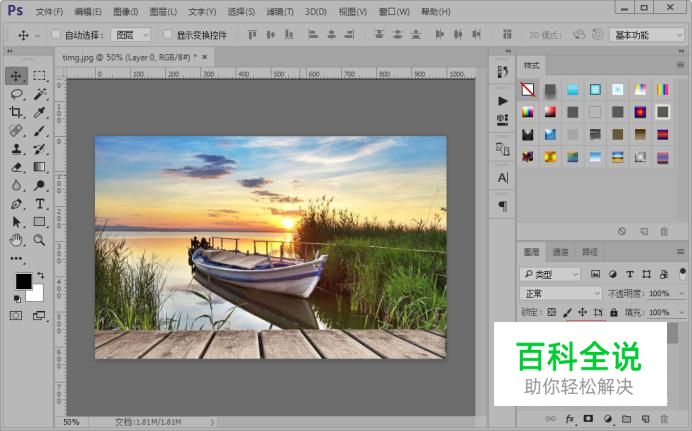Toggle the adjustment layer filter
Image resolution: width=692 pixels, height=431 pixels.
coord(613,274)
